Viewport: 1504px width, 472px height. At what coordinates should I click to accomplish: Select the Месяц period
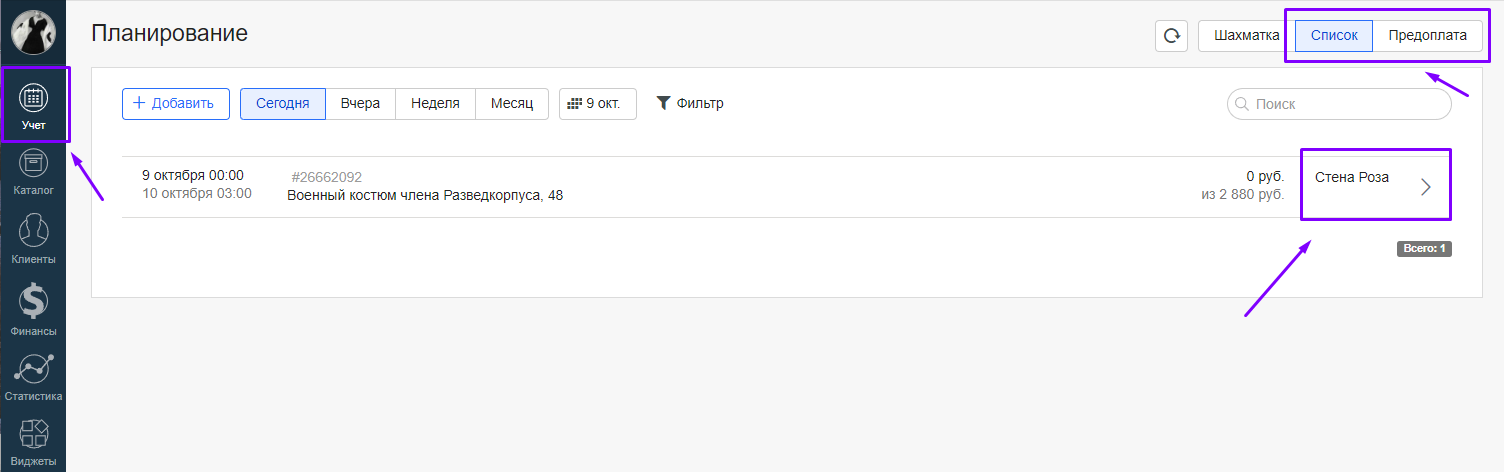512,104
